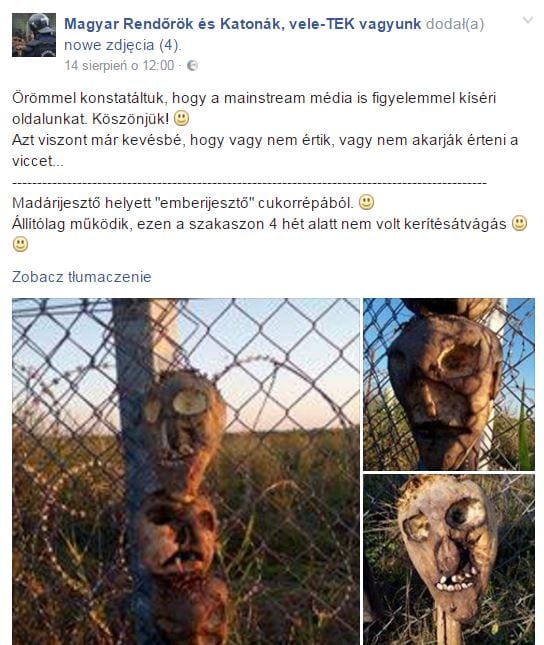The width and height of the screenshot is (544, 645).
Task: Open the post options chevron menu
Action: tap(528, 20)
